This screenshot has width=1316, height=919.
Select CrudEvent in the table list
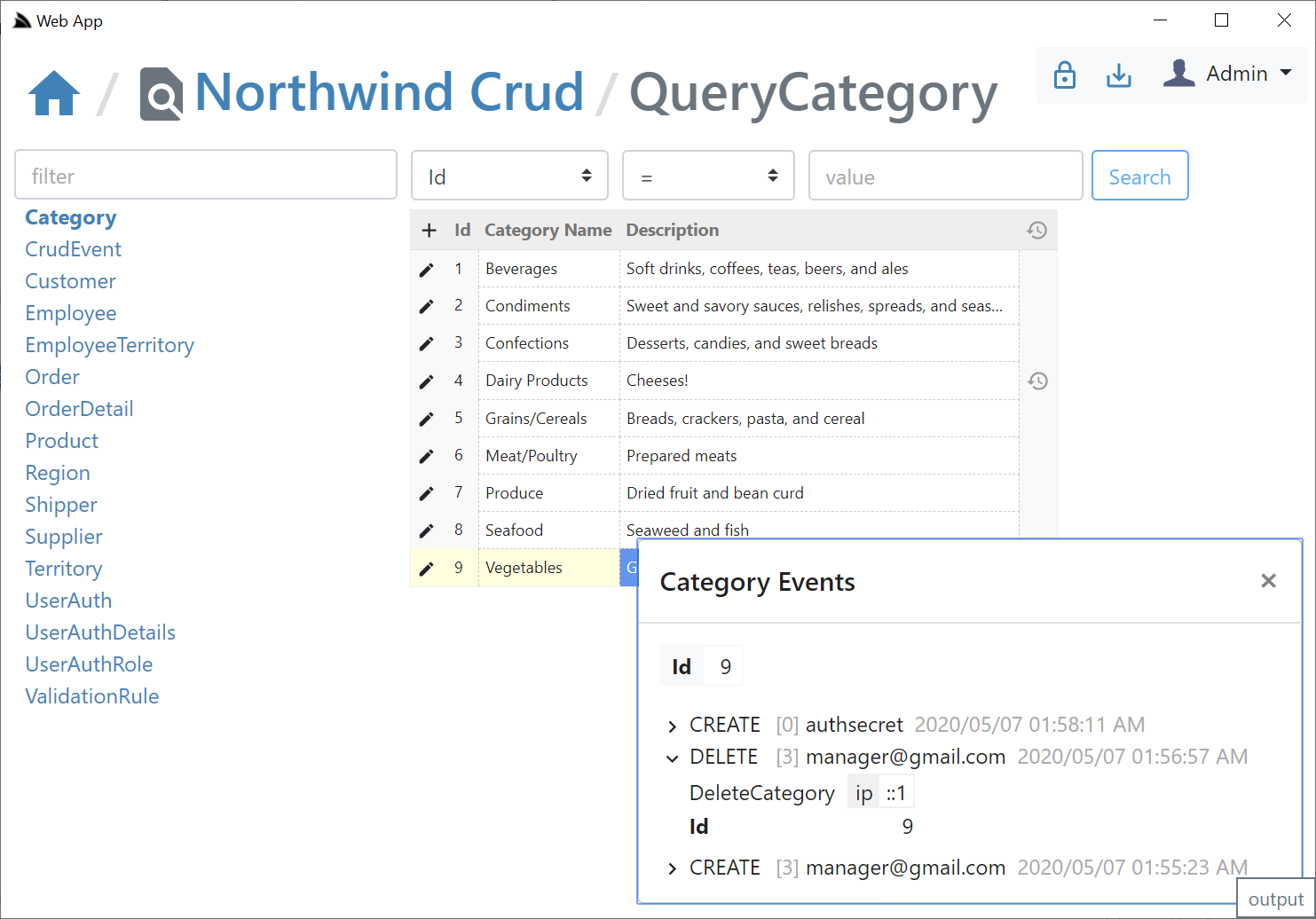tap(74, 250)
